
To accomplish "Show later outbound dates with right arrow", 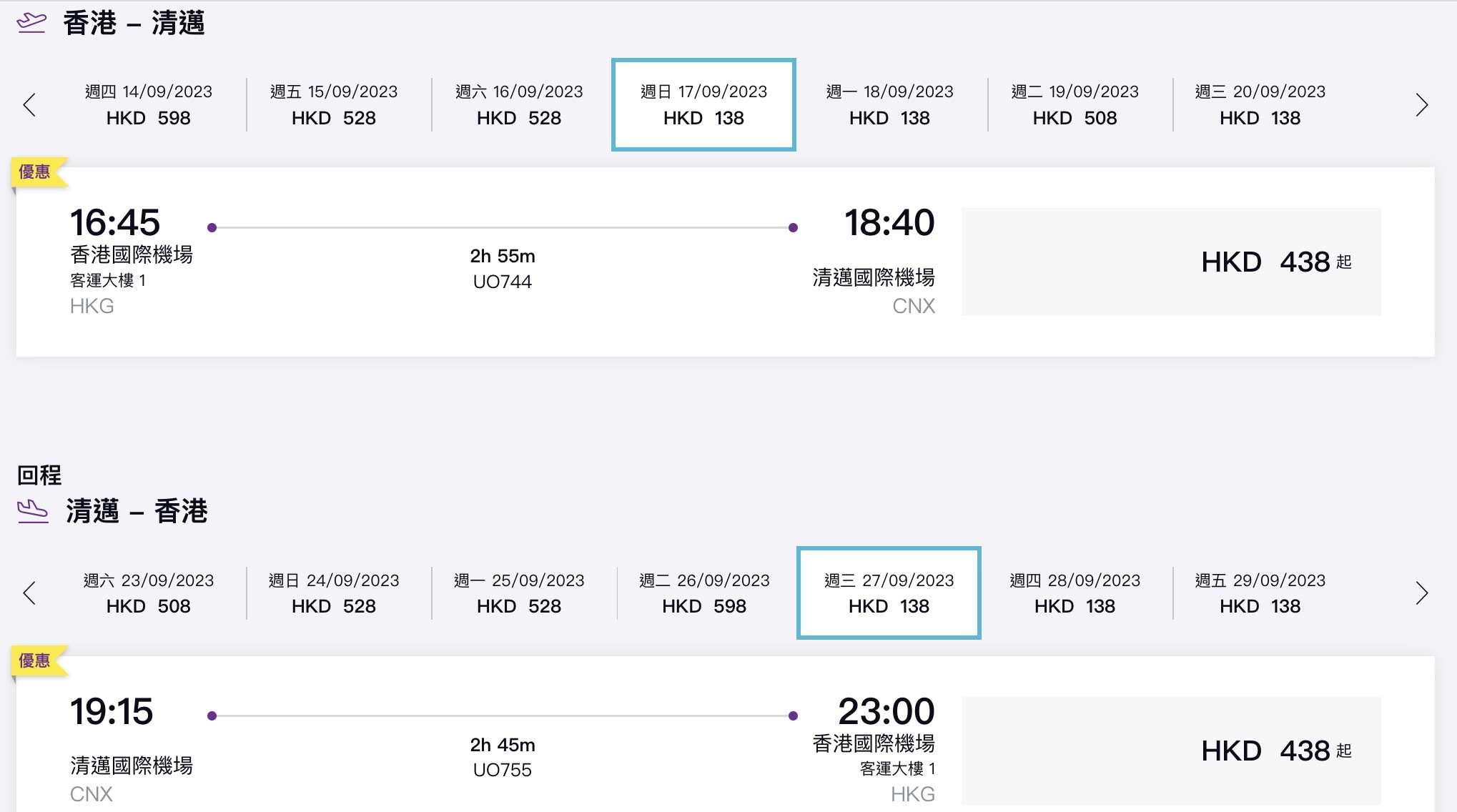I will (x=1422, y=105).
